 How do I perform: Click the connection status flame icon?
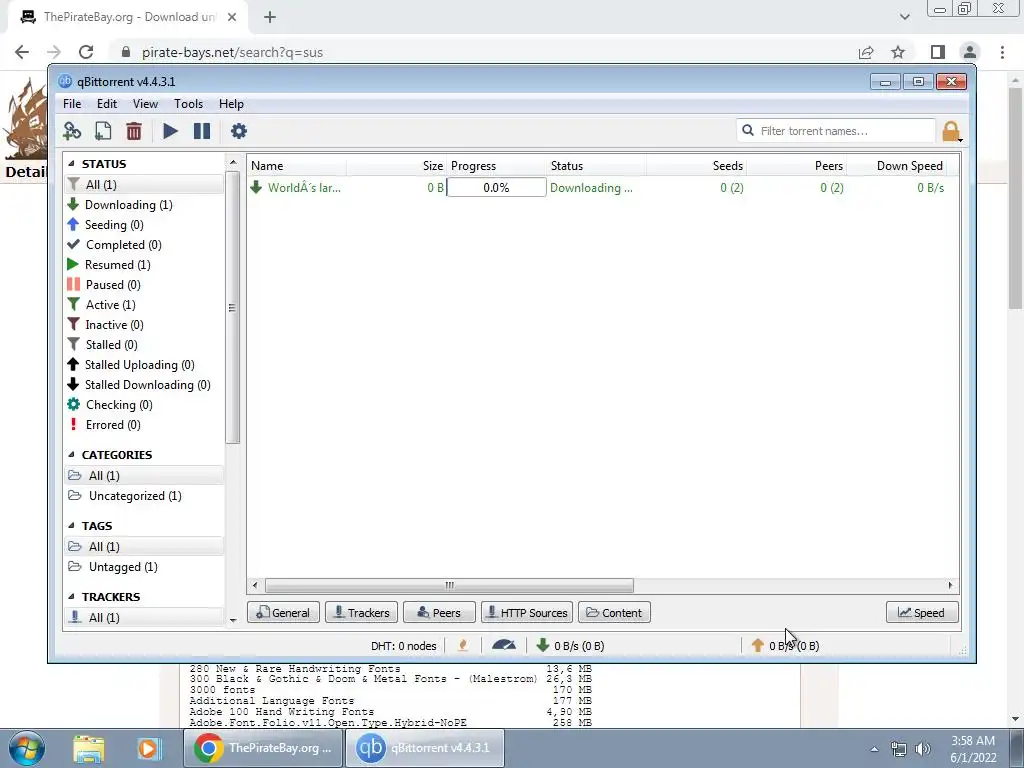pos(463,646)
